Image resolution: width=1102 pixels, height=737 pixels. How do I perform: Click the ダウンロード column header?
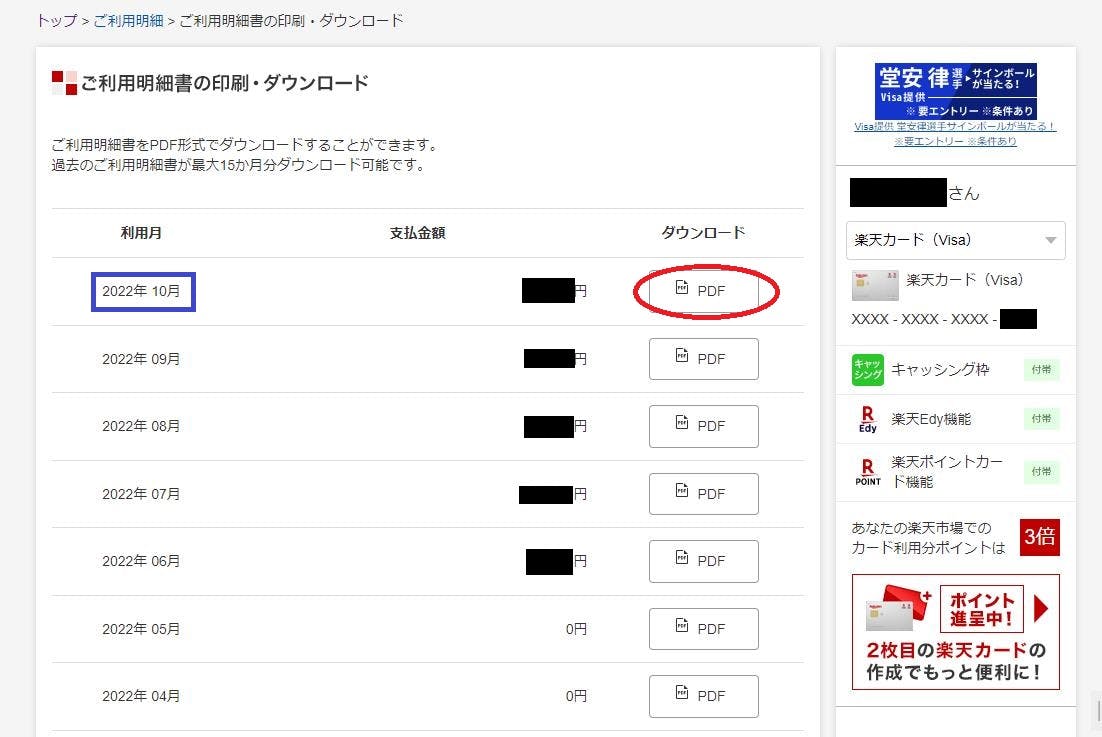tap(704, 233)
